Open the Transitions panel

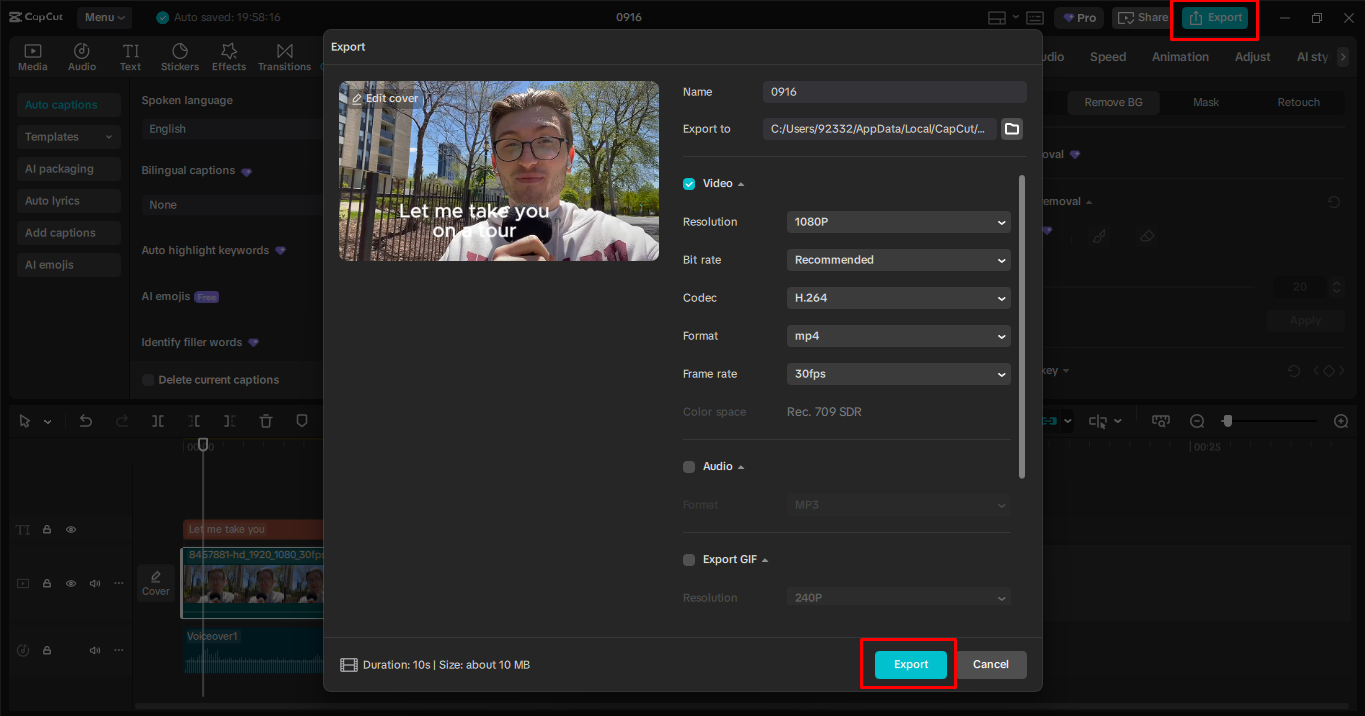click(x=284, y=56)
